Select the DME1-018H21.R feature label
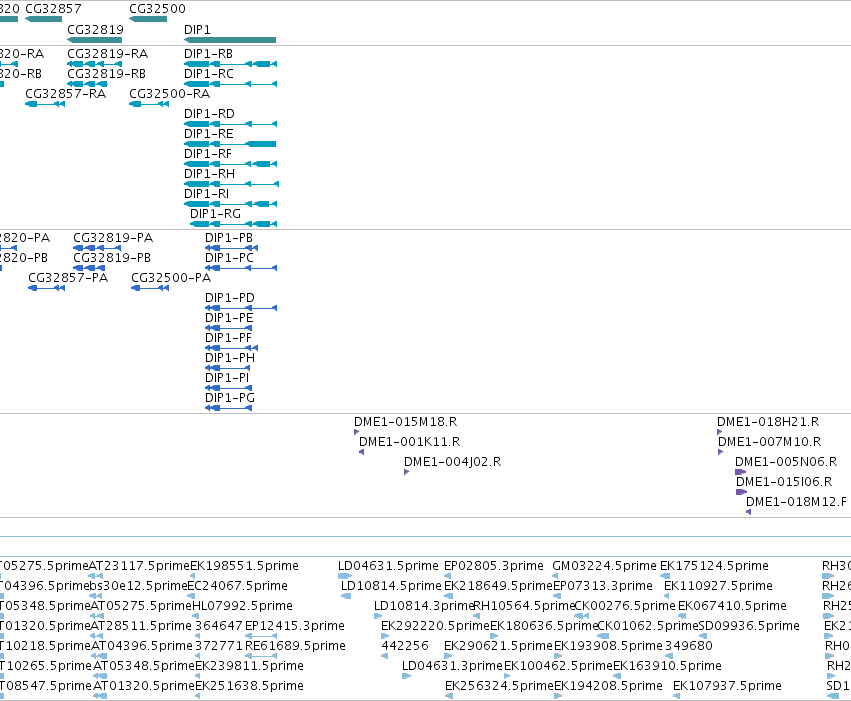851x701 pixels. (768, 422)
